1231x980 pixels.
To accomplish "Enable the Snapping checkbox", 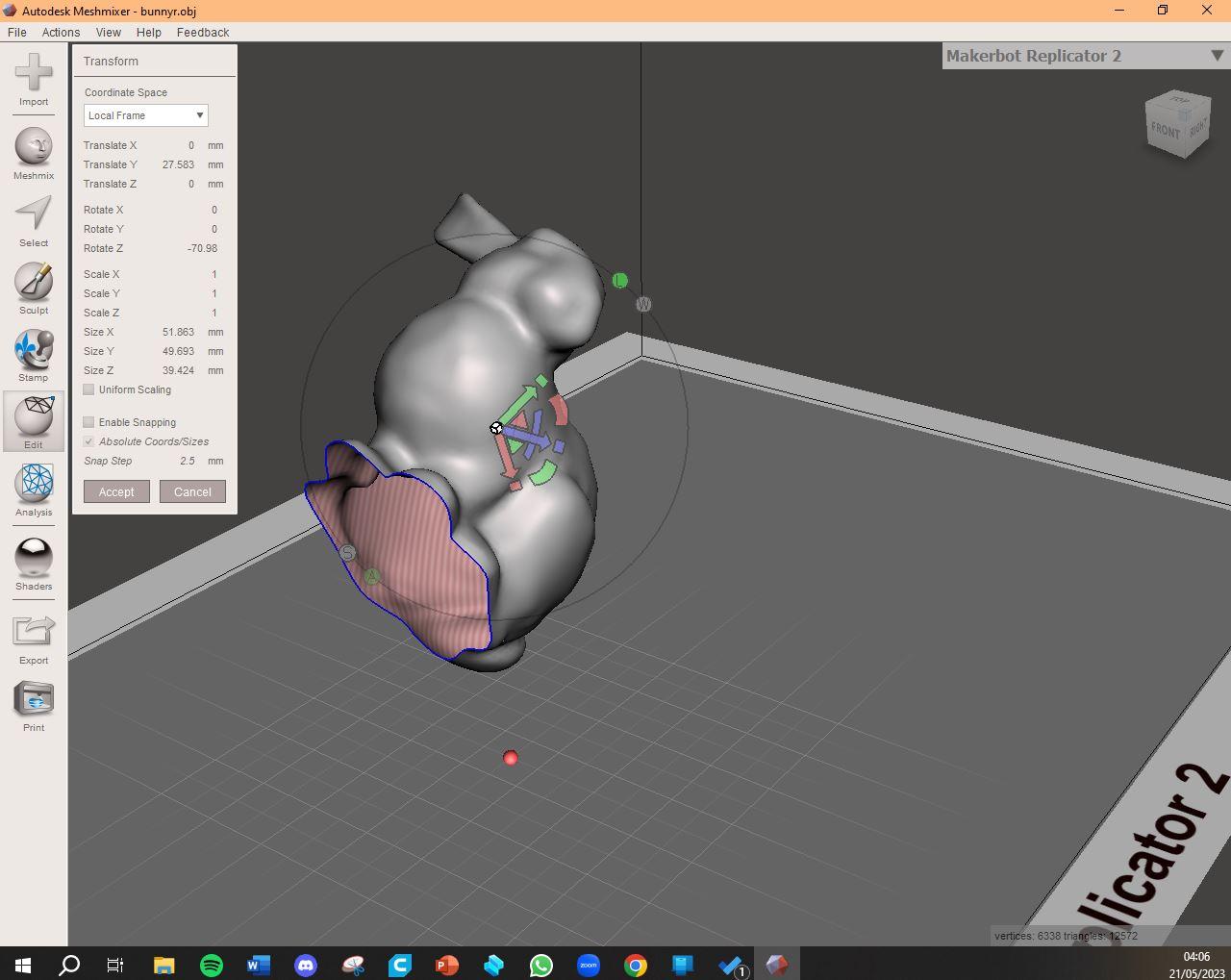I will coord(89,422).
